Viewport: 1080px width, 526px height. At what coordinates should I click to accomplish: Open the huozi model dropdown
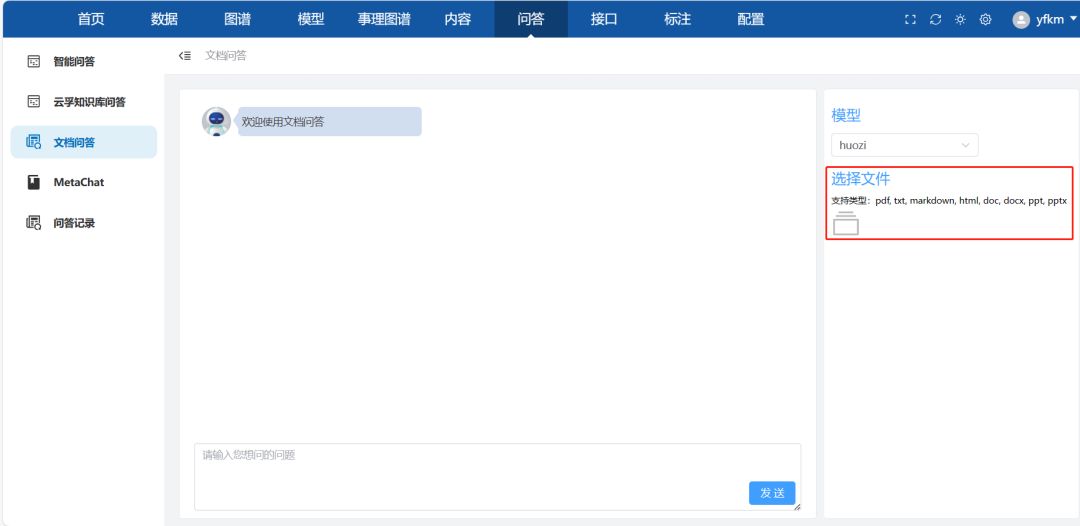click(904, 145)
